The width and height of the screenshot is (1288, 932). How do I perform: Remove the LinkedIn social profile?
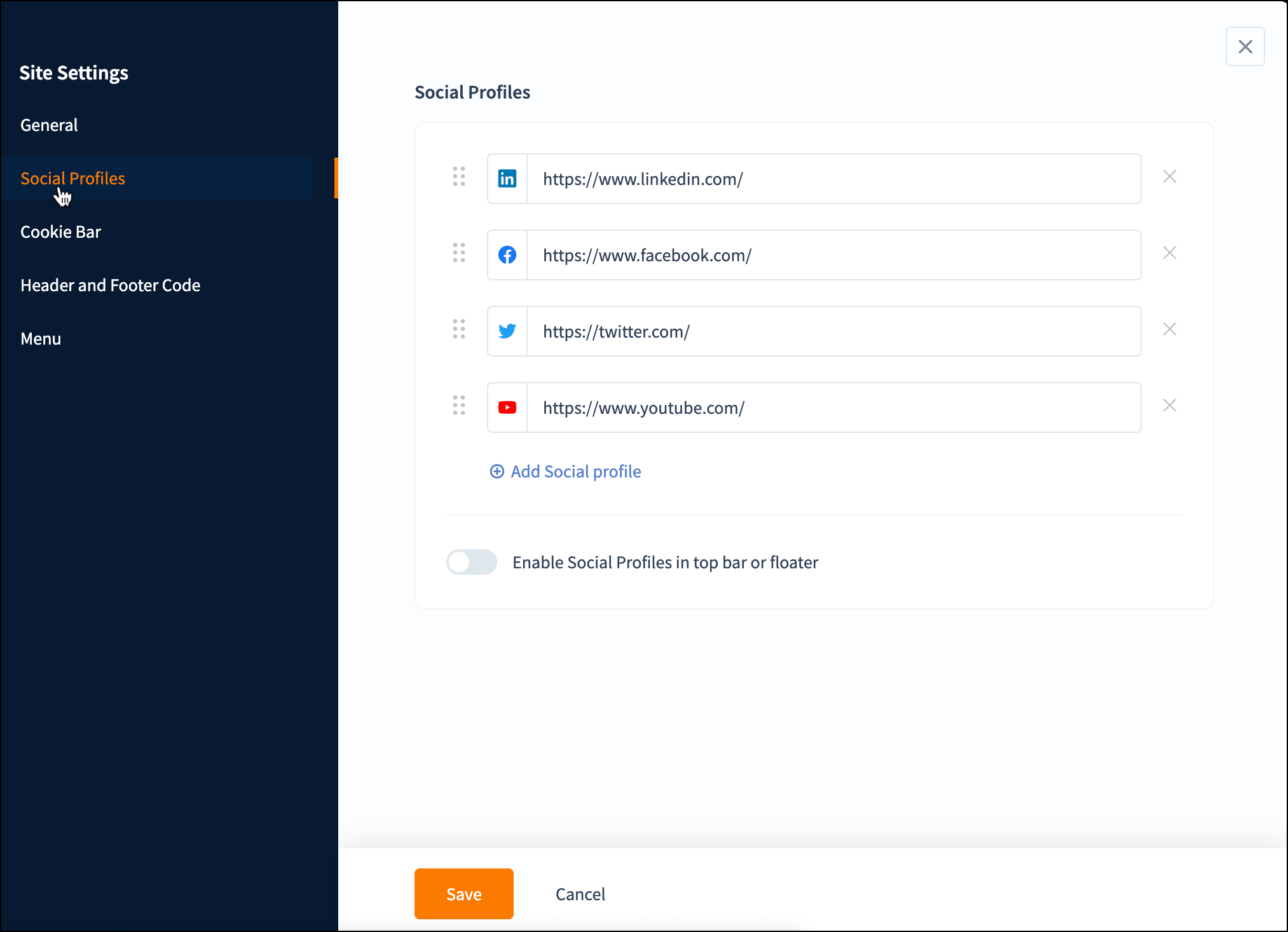[x=1170, y=177]
